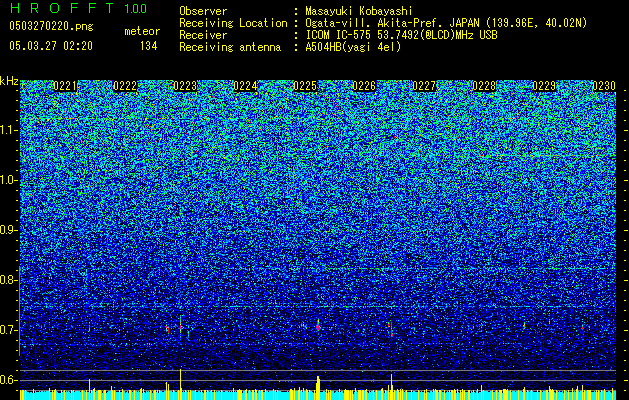
Task: Click the 0224 time marker
Action: pos(245,86)
